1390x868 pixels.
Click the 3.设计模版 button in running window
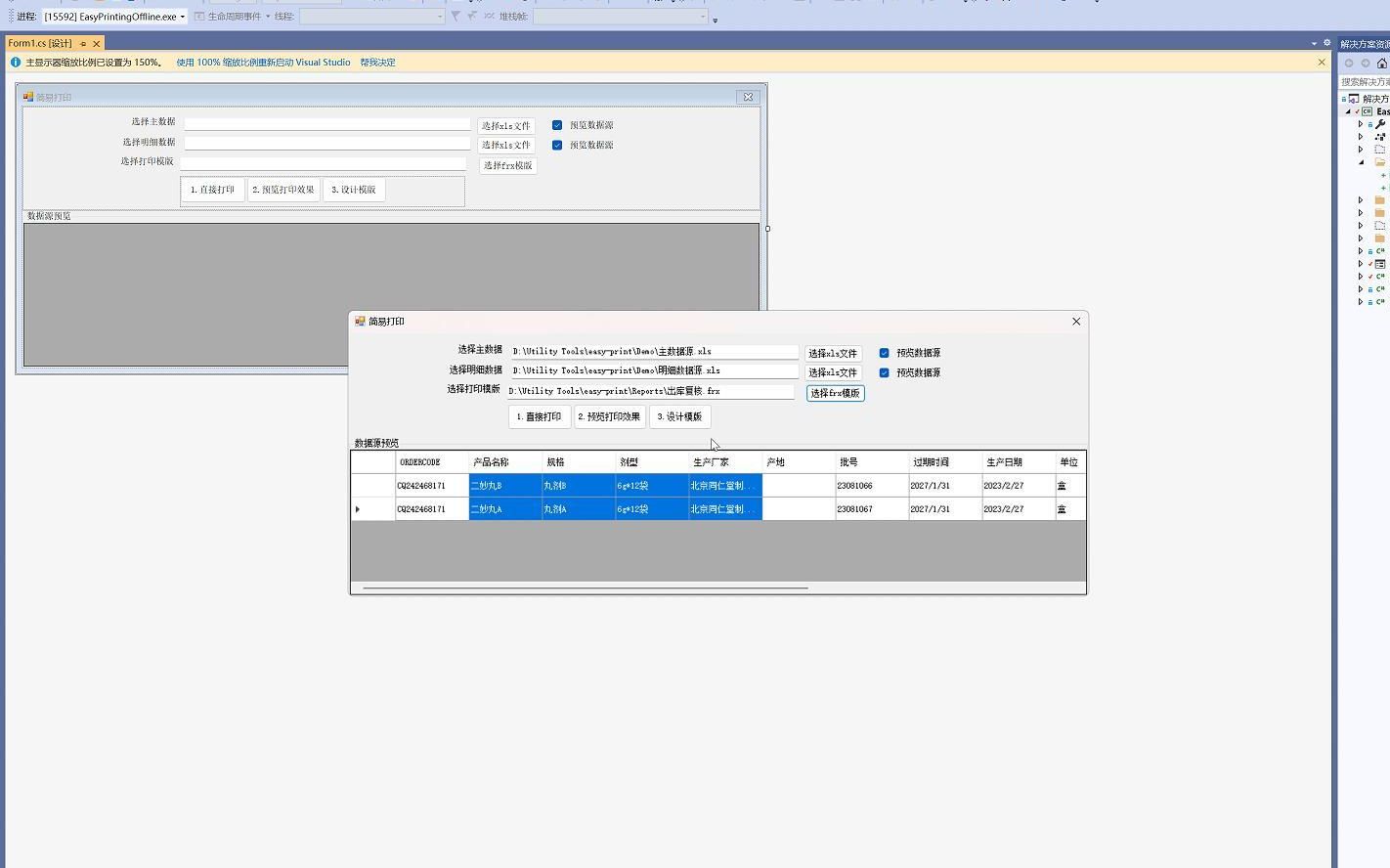pyautogui.click(x=679, y=417)
